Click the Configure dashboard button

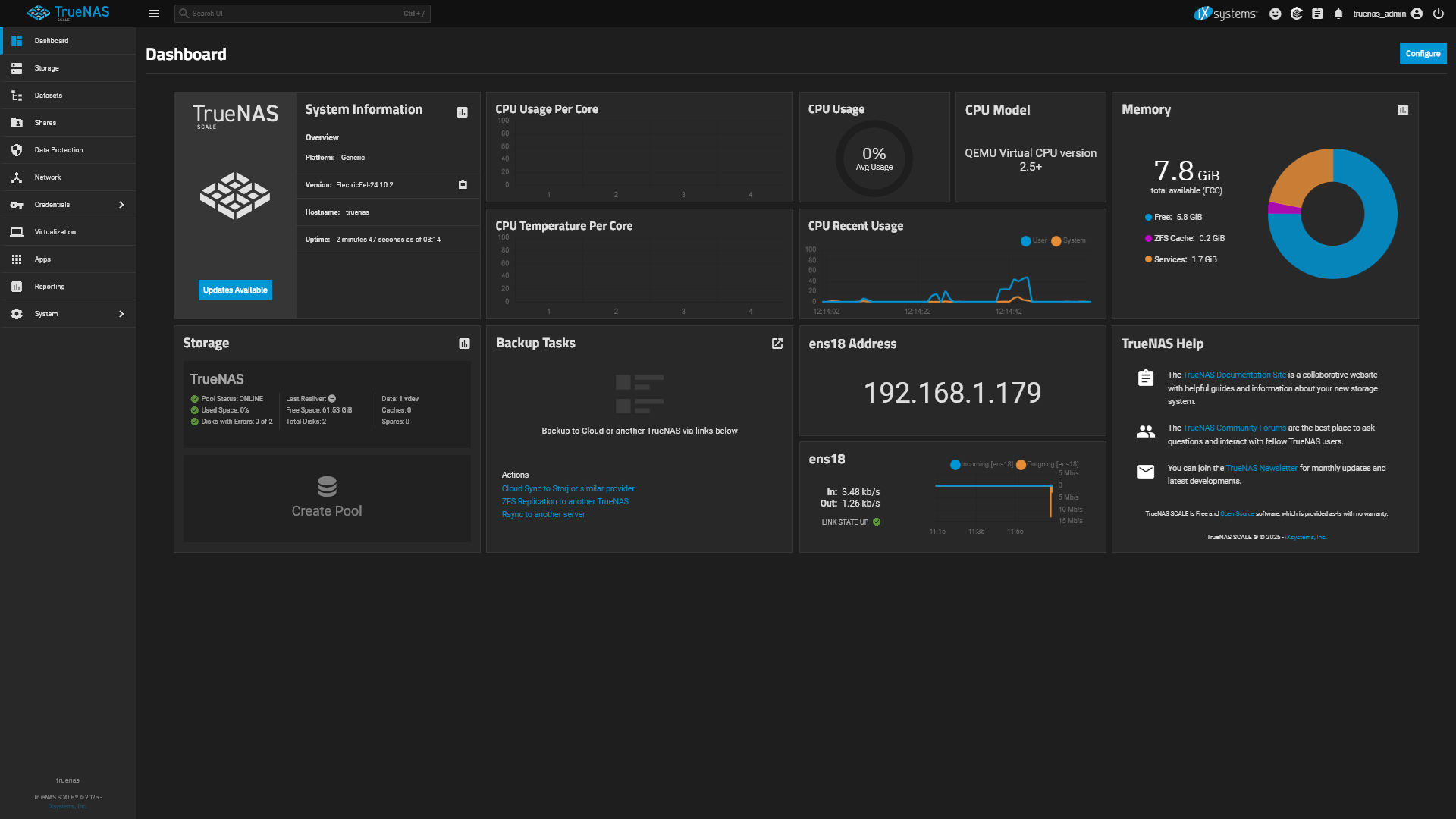point(1422,54)
